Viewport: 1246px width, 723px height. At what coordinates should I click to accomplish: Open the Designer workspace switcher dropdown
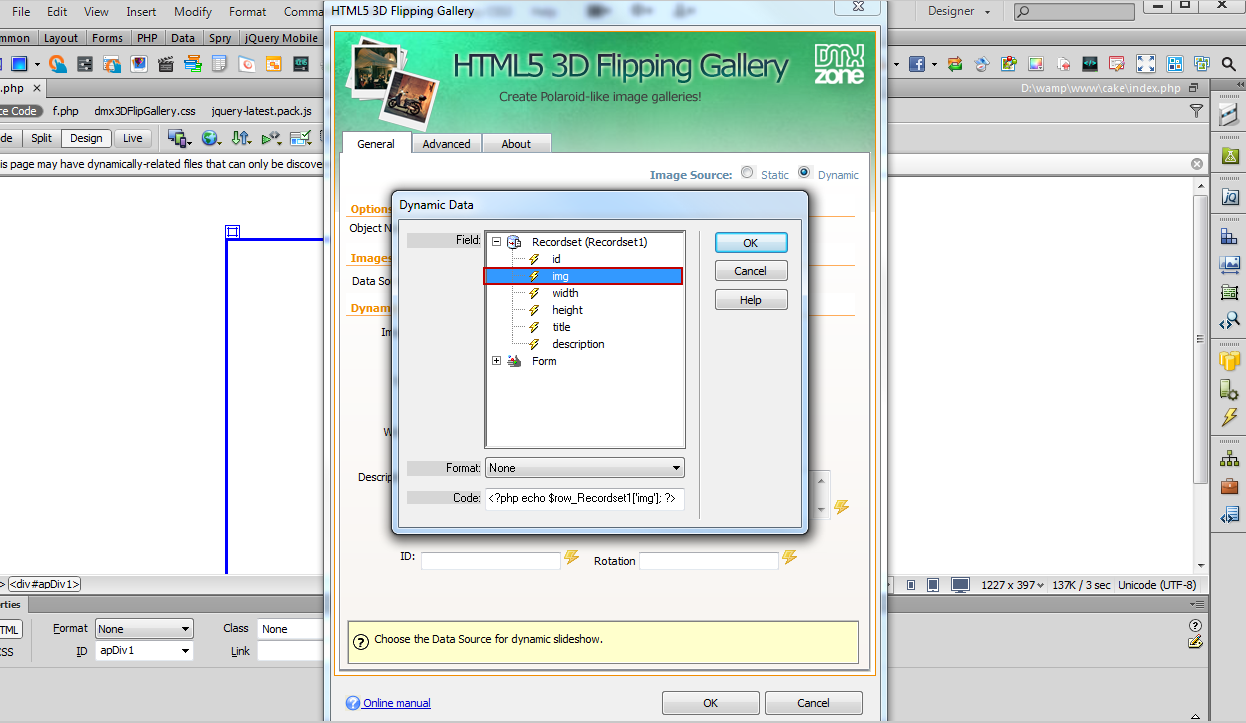click(959, 11)
